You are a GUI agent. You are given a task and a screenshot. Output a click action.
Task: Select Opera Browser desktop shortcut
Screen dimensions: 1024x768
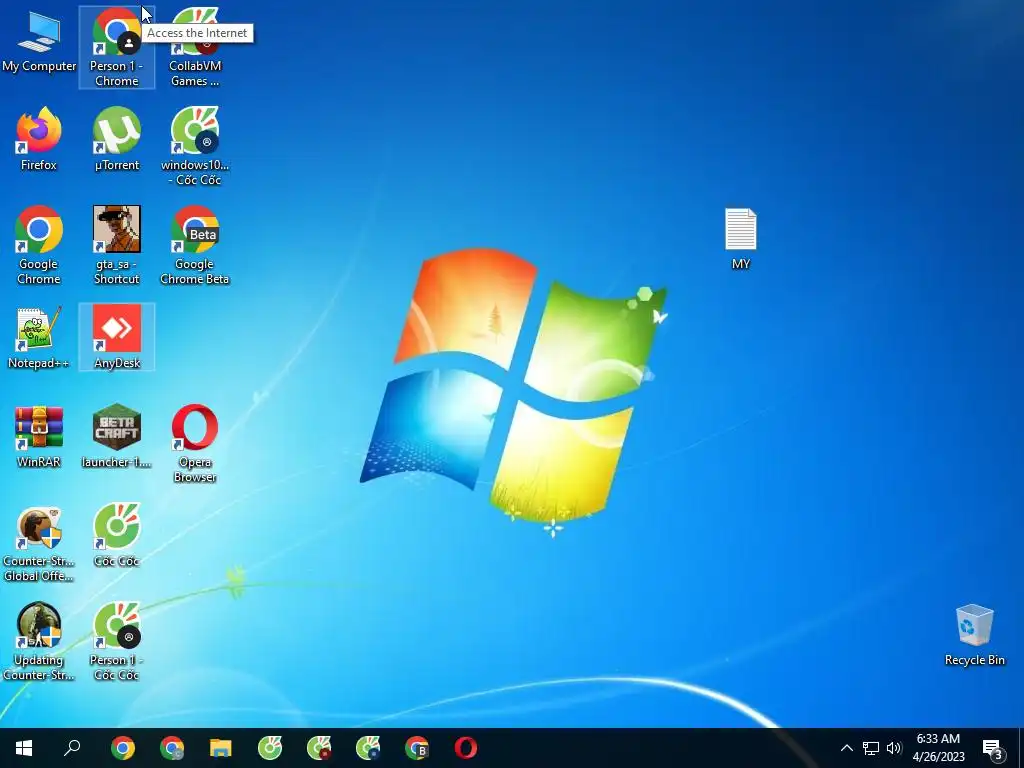coord(195,444)
